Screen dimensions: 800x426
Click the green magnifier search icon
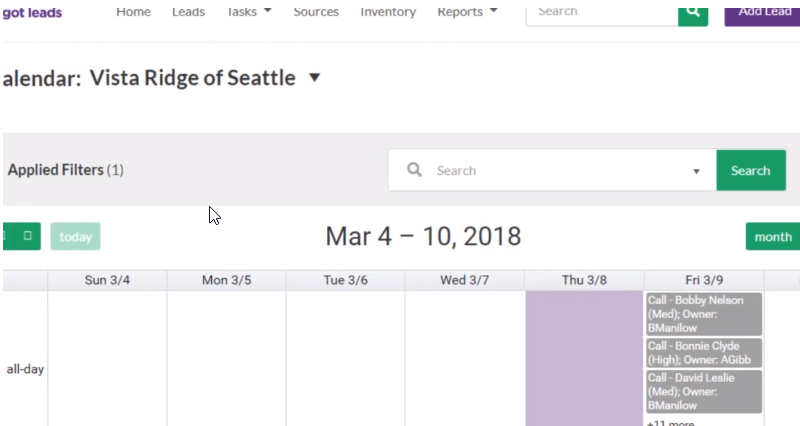(692, 11)
